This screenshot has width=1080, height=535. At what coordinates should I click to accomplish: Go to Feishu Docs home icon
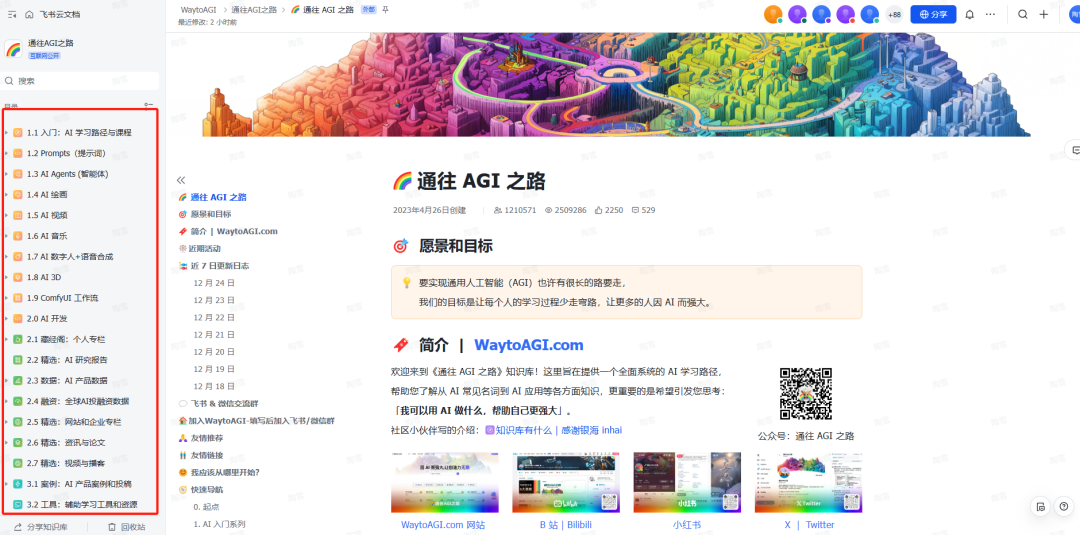pyautogui.click(x=29, y=14)
